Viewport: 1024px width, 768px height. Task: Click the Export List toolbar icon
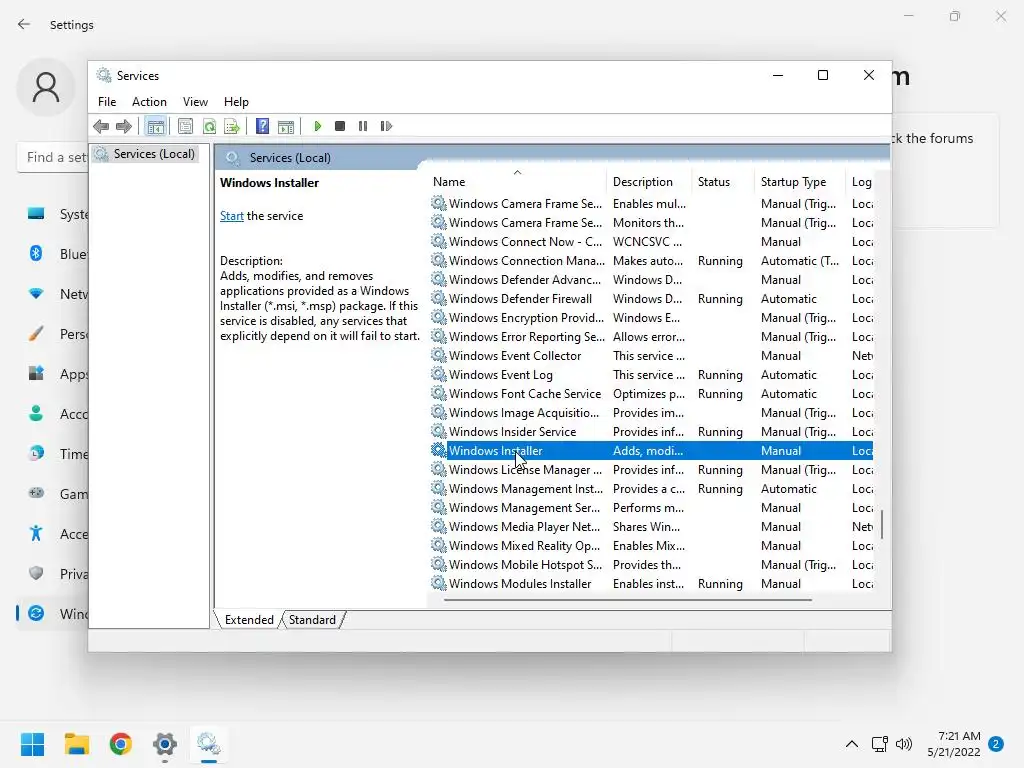pos(232,126)
